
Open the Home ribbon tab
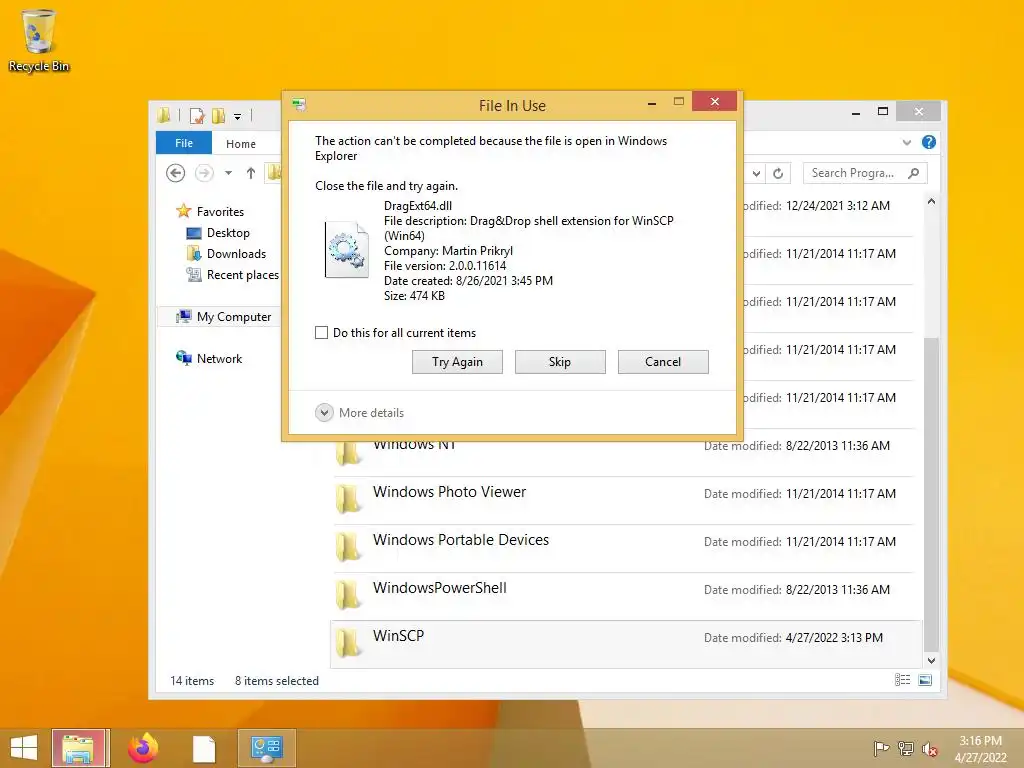click(x=241, y=144)
